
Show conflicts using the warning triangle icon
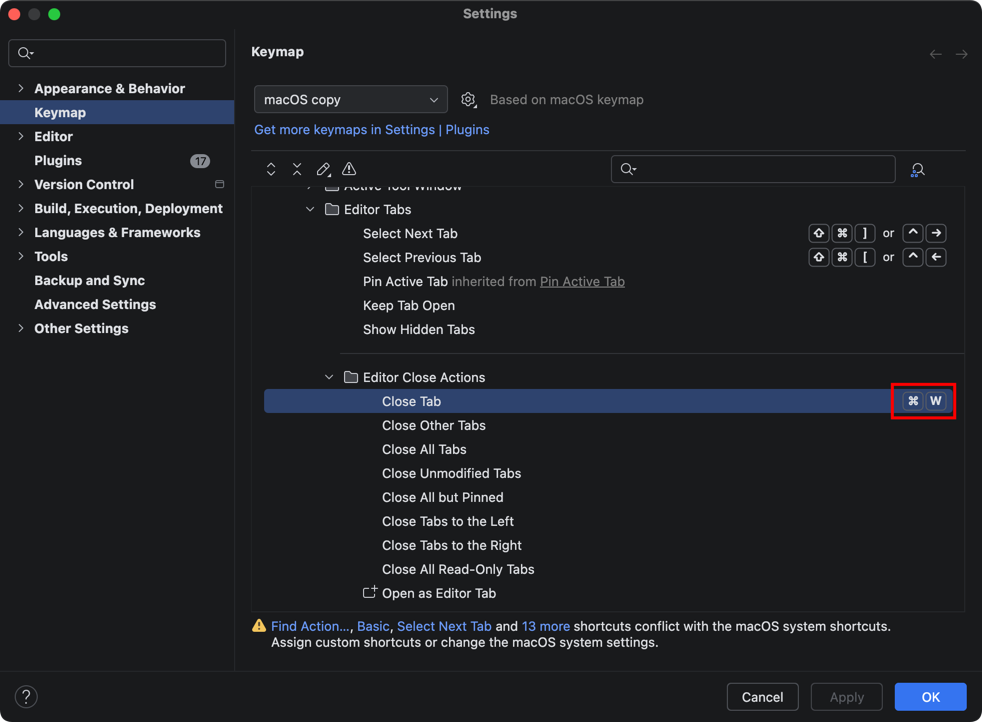(x=349, y=169)
